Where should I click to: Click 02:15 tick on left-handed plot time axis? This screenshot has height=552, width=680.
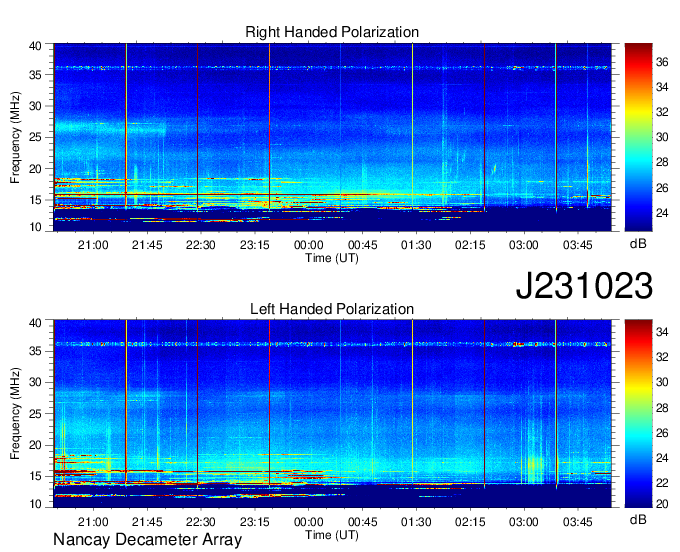470,522
